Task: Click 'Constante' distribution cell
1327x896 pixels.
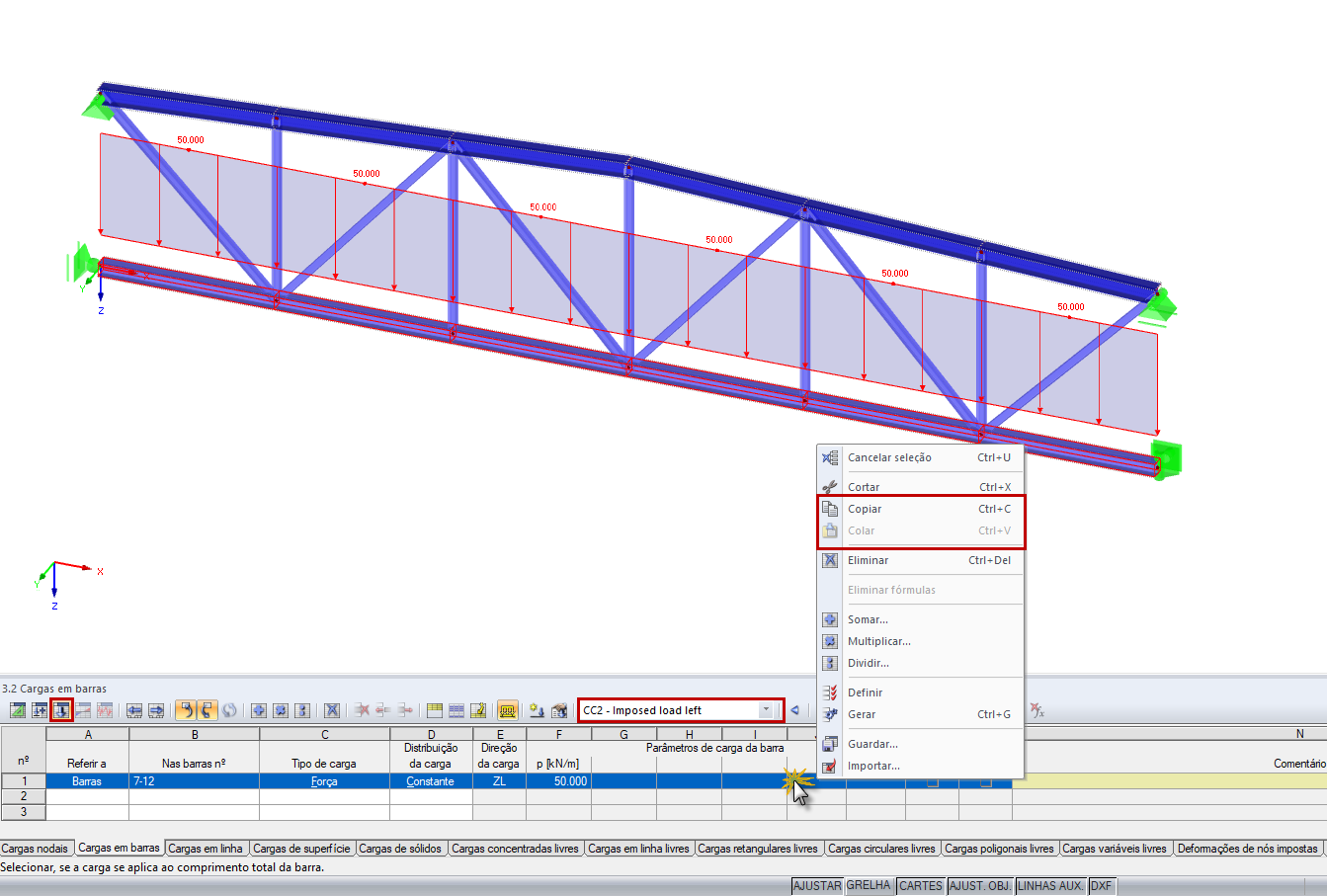Action: click(x=431, y=780)
